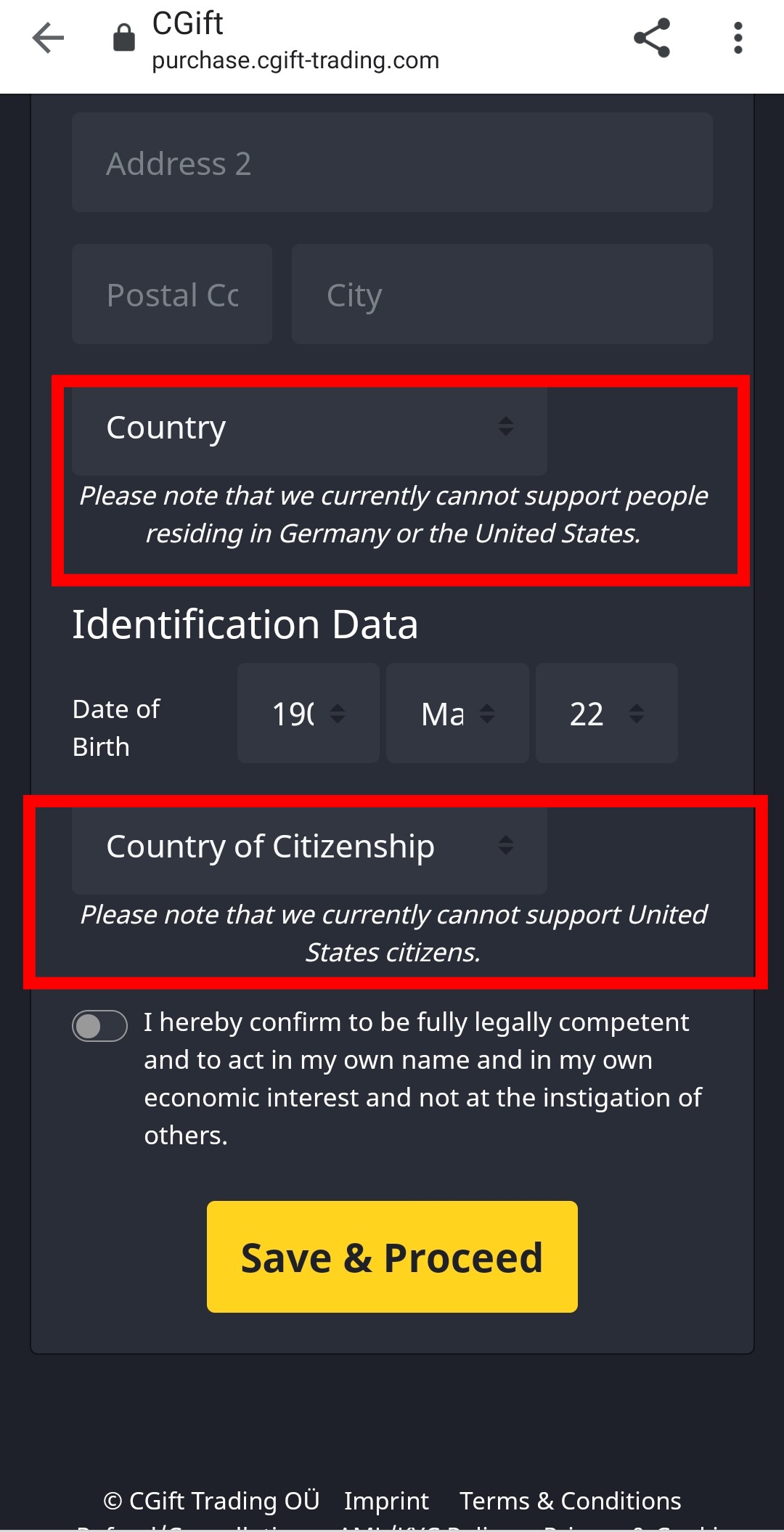Tap the back arrow in browser bar
The image size is (784, 1532).
point(49,38)
